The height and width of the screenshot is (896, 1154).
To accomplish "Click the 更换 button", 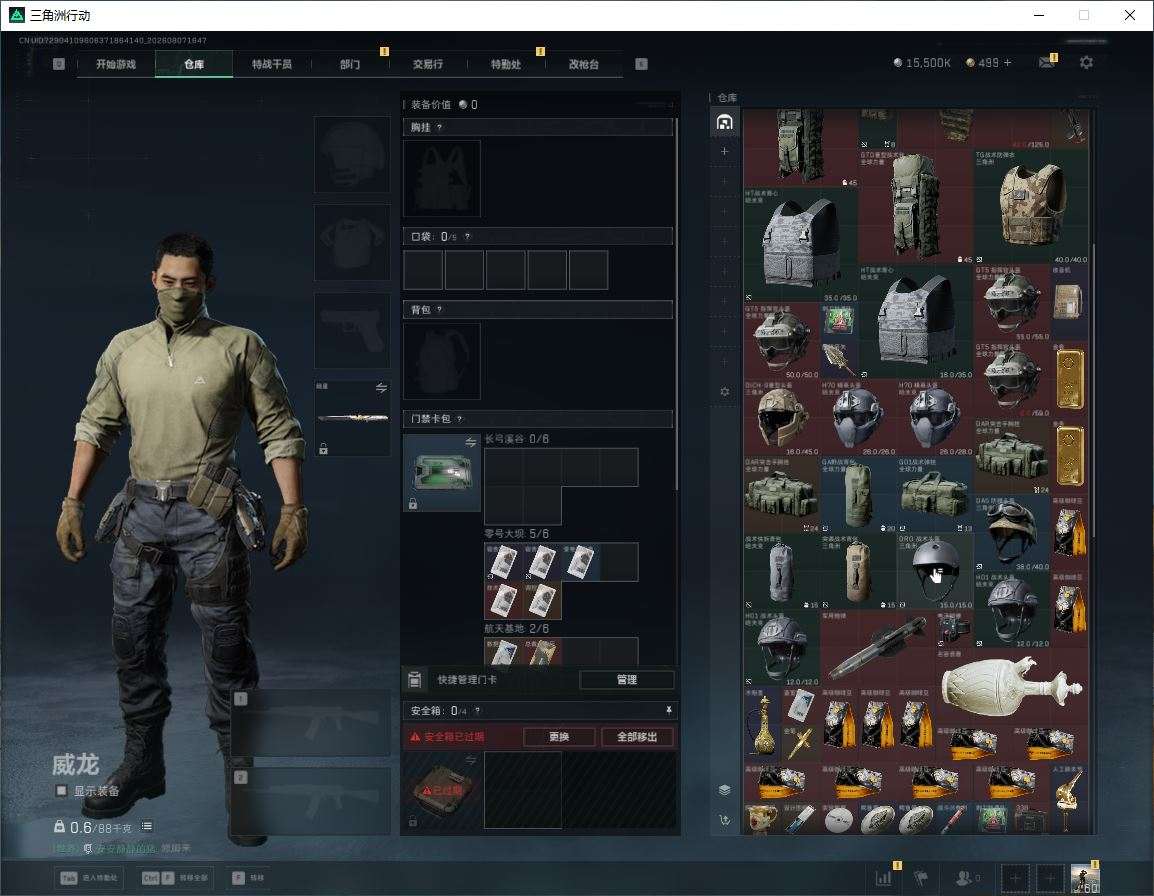I will coord(559,736).
